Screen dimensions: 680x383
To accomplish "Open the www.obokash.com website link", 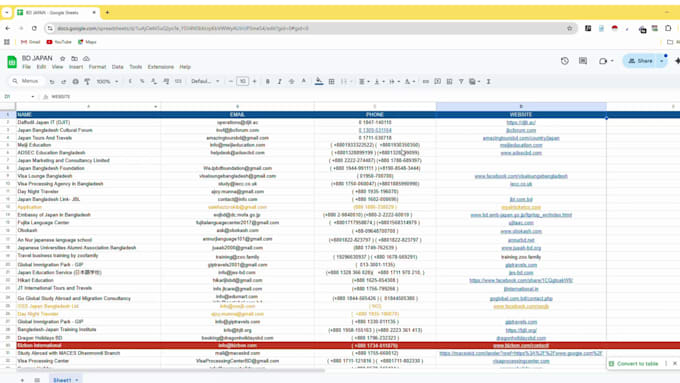I will pos(521,231).
